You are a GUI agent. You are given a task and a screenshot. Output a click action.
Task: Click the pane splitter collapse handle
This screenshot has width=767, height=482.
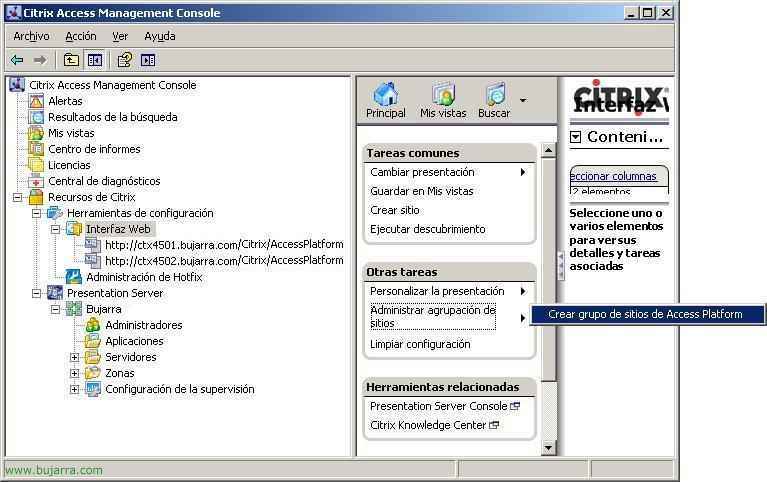[561, 266]
